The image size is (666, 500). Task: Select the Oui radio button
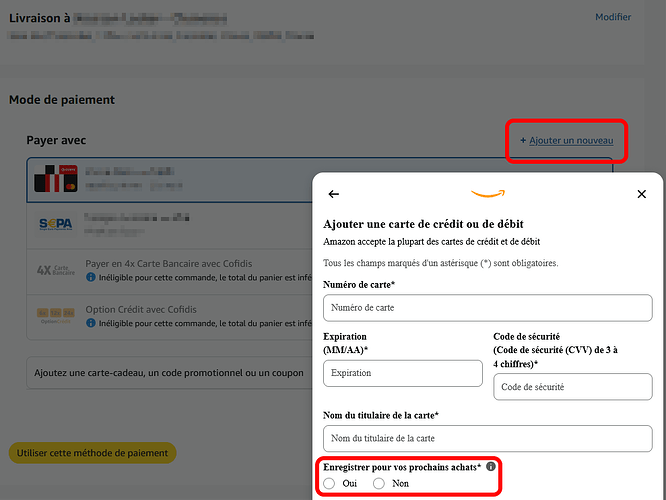coord(330,484)
